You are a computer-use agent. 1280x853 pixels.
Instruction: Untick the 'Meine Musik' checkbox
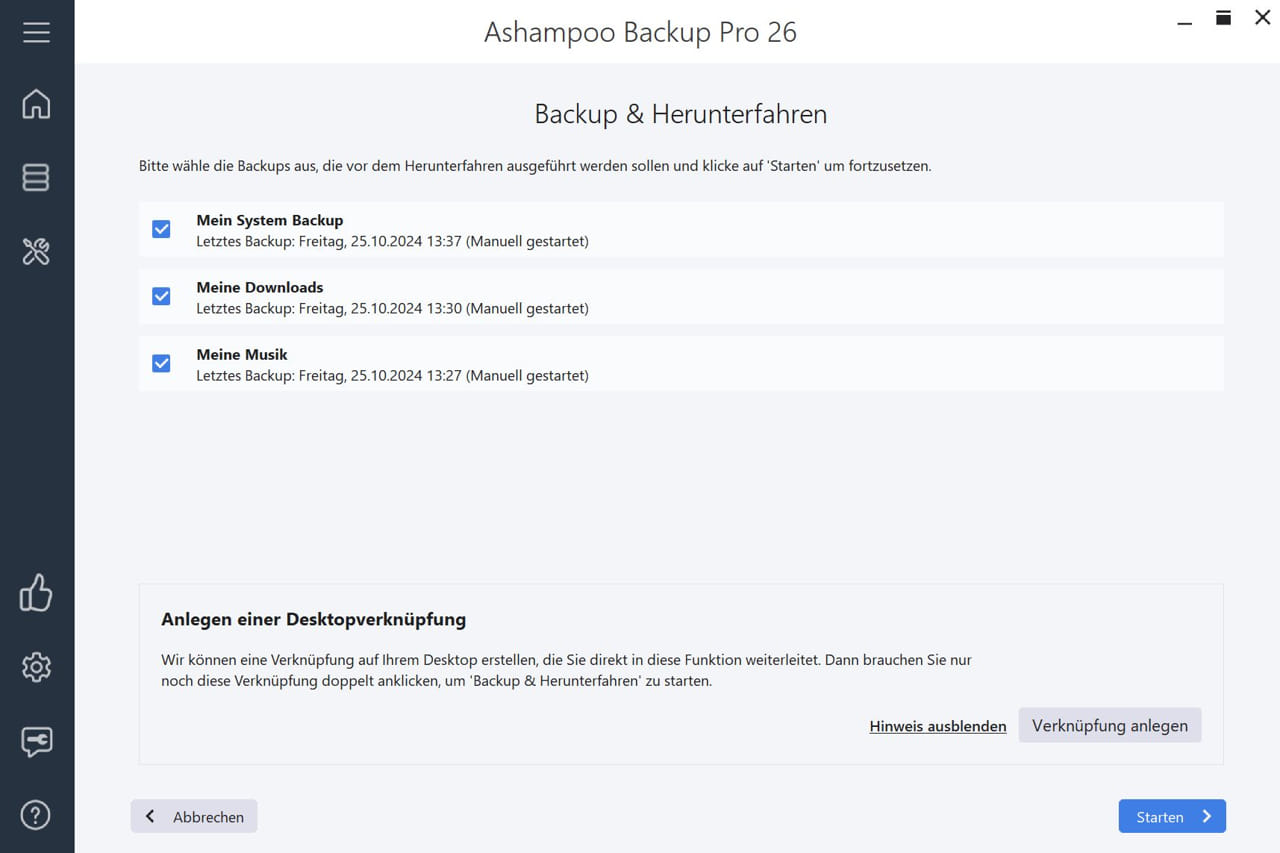pyautogui.click(x=161, y=363)
